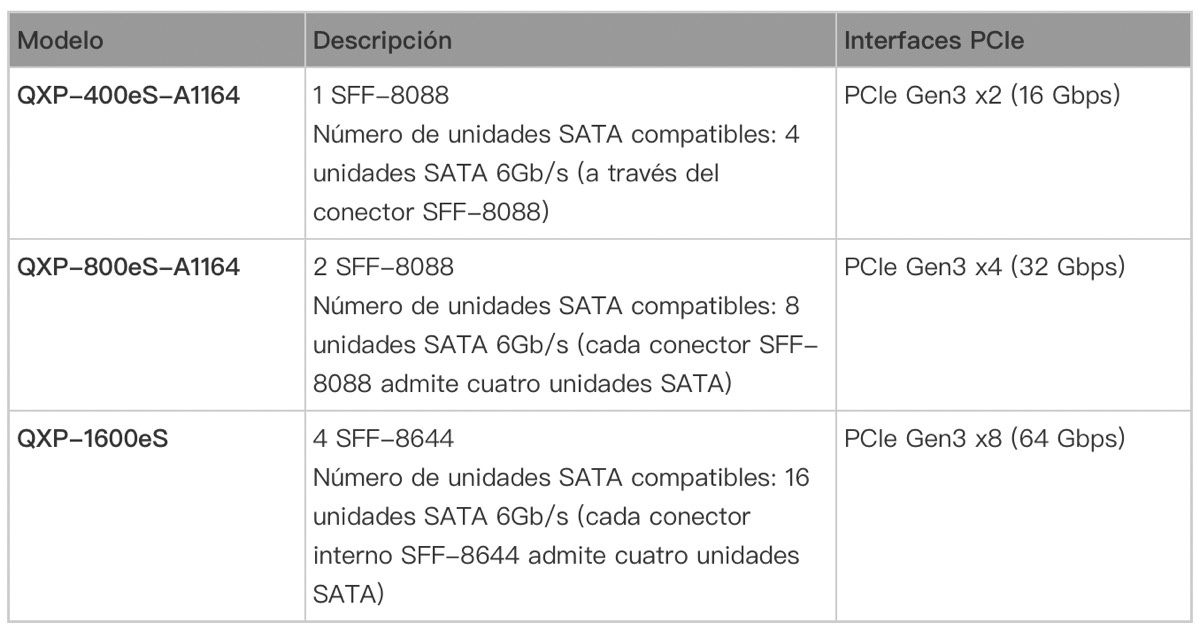This screenshot has height=631, width=1200.
Task: Click the "Descripción" column header
Action: (x=382, y=43)
